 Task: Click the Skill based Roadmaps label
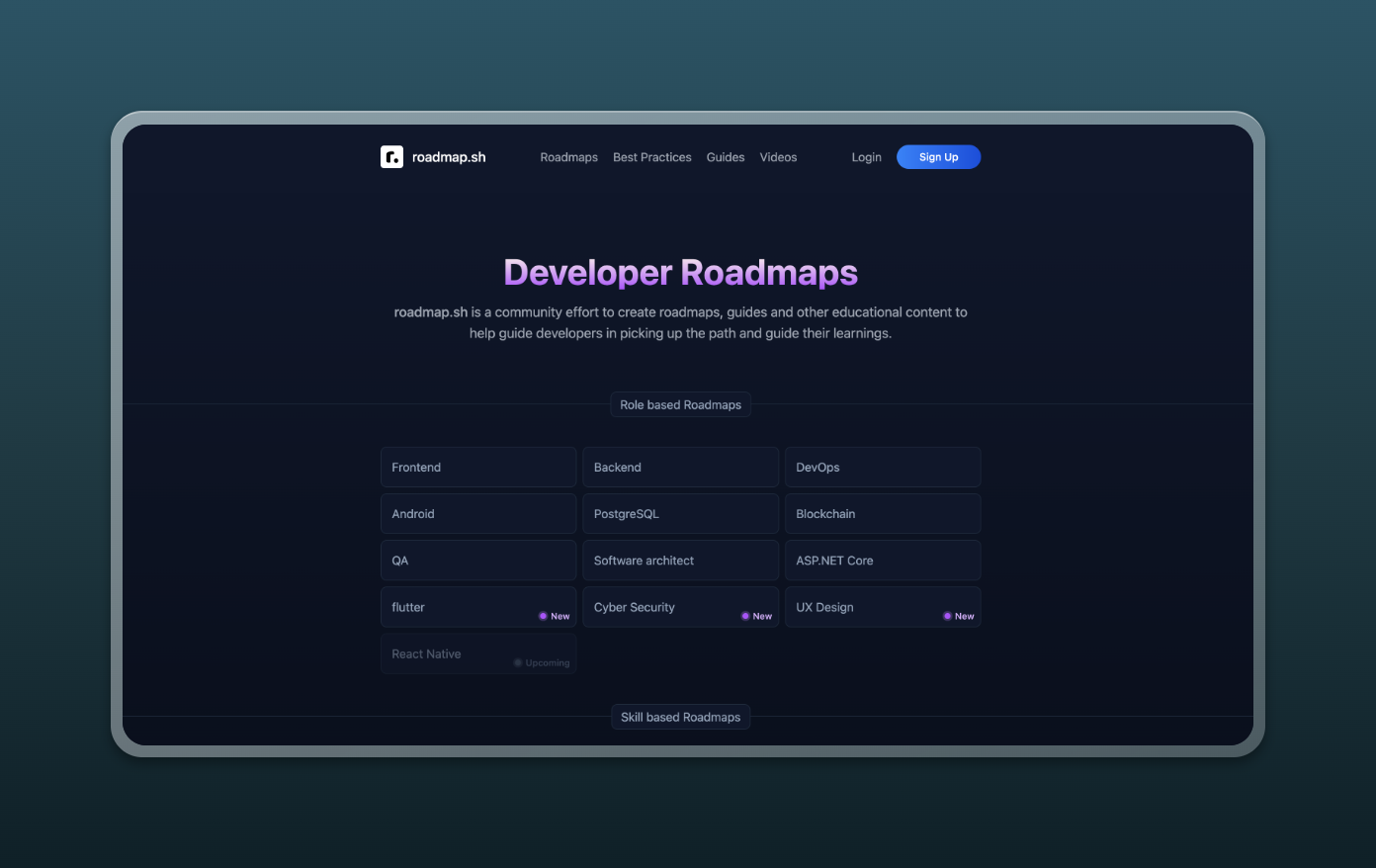[x=680, y=717]
